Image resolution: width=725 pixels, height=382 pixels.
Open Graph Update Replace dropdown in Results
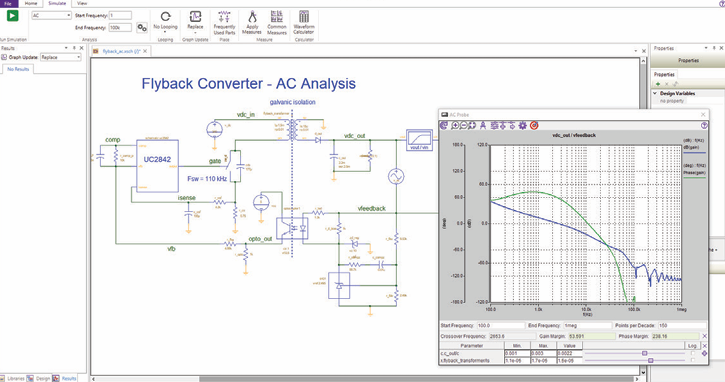[79, 57]
